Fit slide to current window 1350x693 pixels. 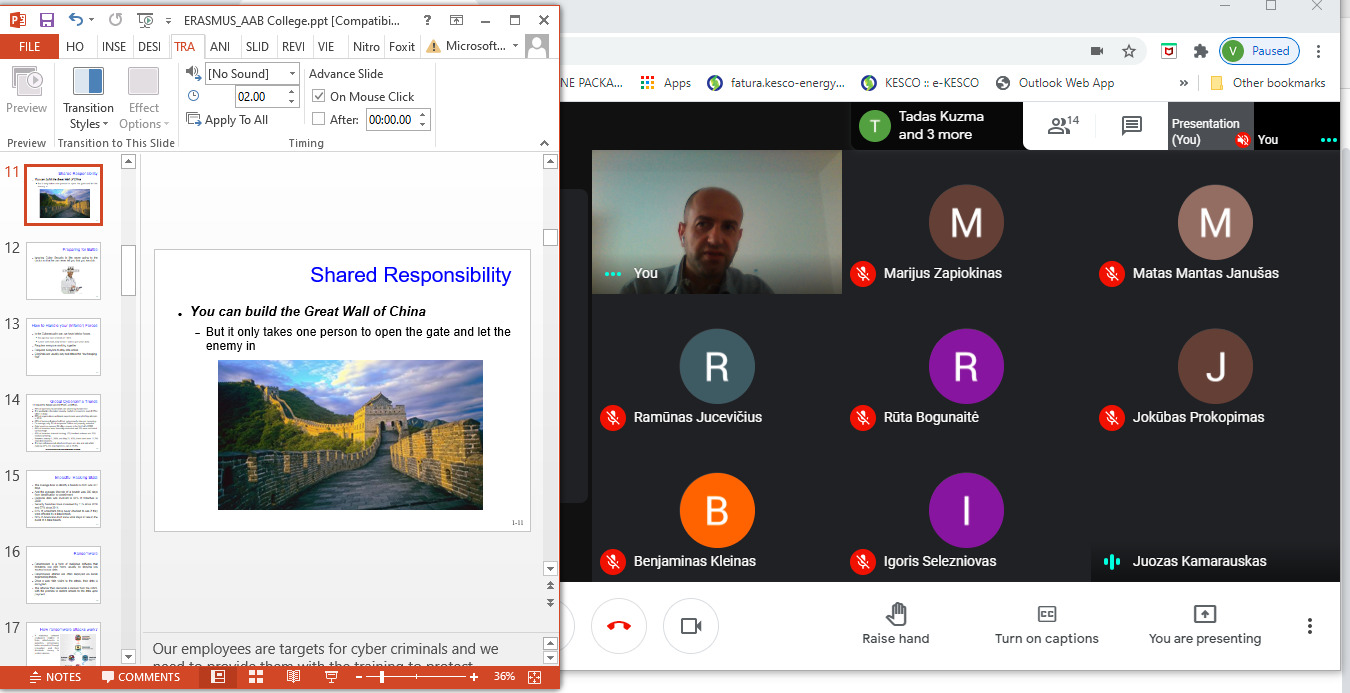pyautogui.click(x=535, y=677)
